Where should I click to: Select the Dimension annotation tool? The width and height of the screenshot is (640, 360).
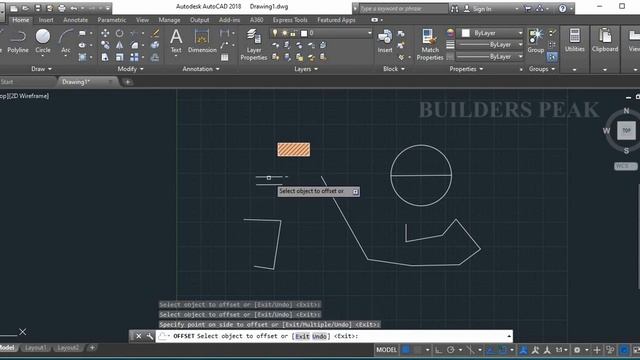point(202,42)
